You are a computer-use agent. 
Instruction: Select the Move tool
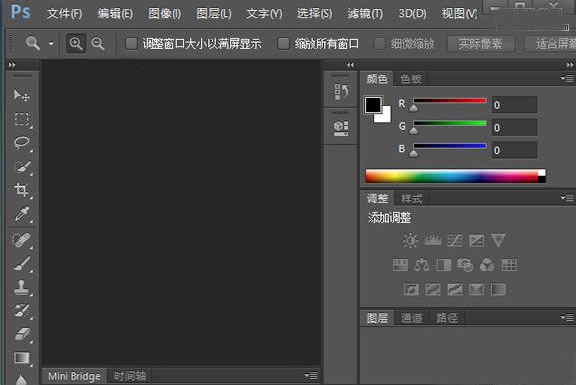tap(22, 96)
